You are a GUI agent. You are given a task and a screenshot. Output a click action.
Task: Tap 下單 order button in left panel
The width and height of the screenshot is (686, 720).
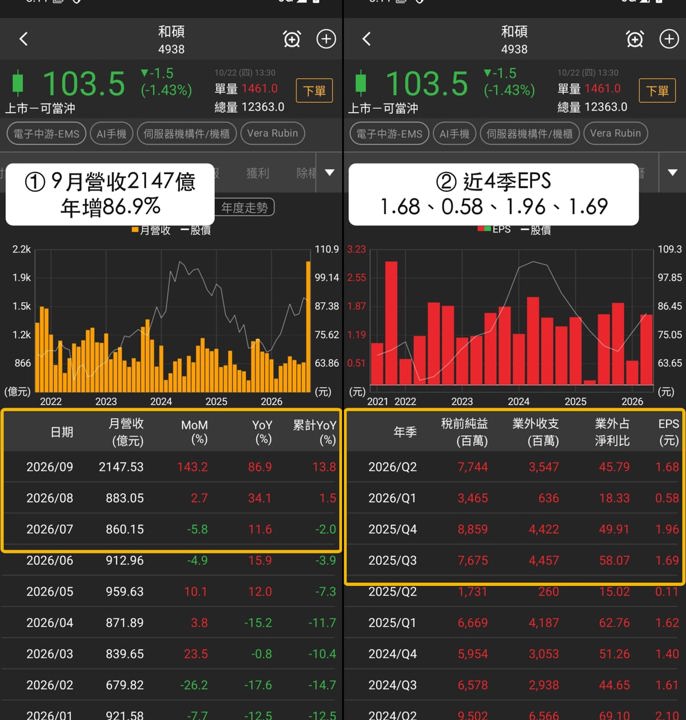pos(315,90)
